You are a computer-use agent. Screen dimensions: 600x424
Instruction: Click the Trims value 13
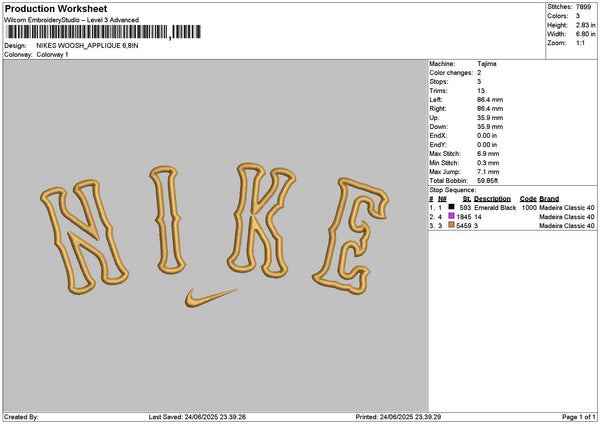tap(481, 91)
